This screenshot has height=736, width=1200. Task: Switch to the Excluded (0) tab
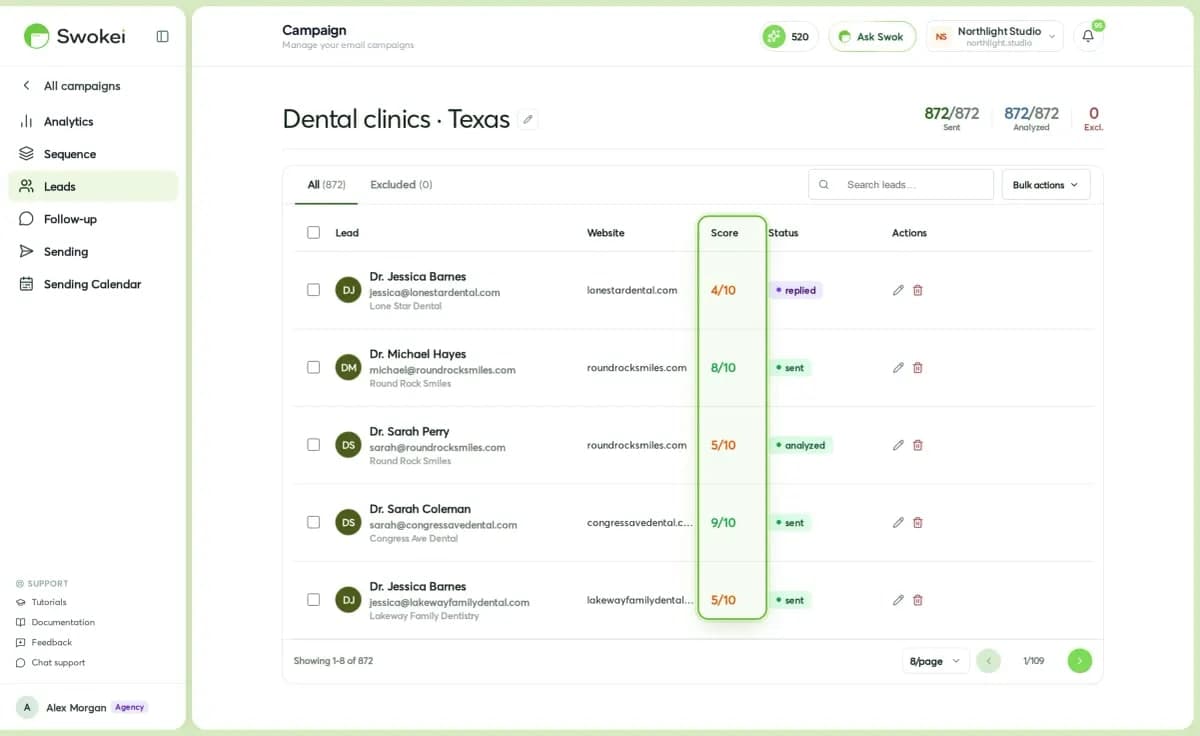click(x=401, y=185)
